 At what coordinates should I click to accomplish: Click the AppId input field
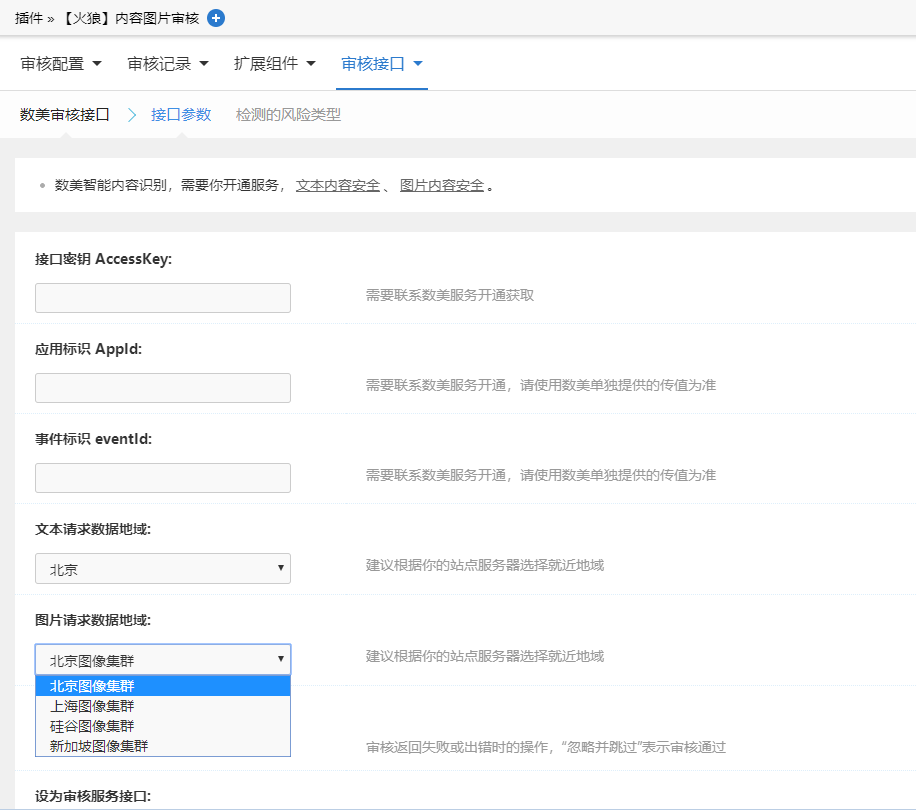(162, 388)
